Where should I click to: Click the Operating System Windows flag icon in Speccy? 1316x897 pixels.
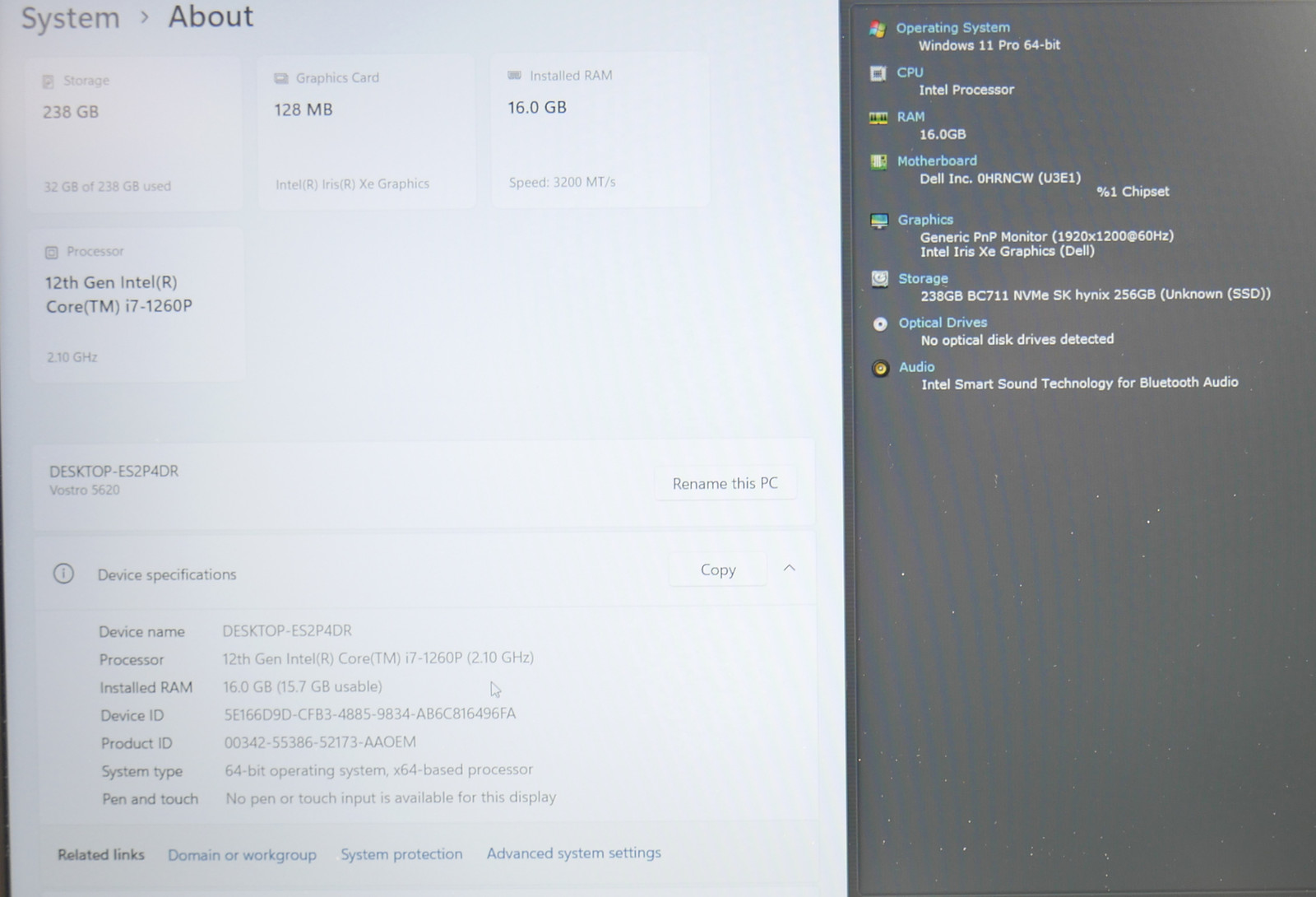coord(878,30)
